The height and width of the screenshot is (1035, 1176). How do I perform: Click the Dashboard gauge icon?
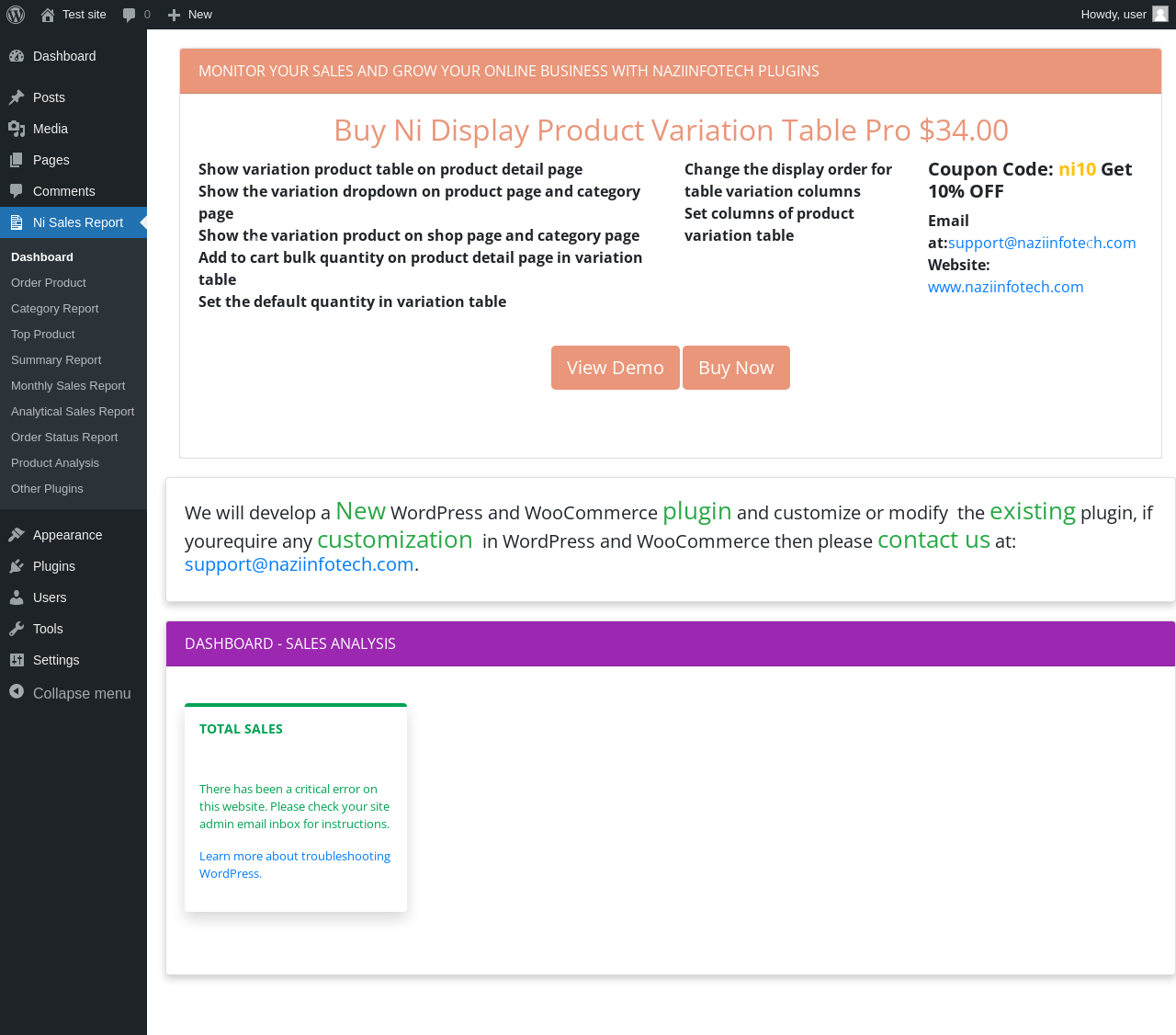pyautogui.click(x=17, y=56)
